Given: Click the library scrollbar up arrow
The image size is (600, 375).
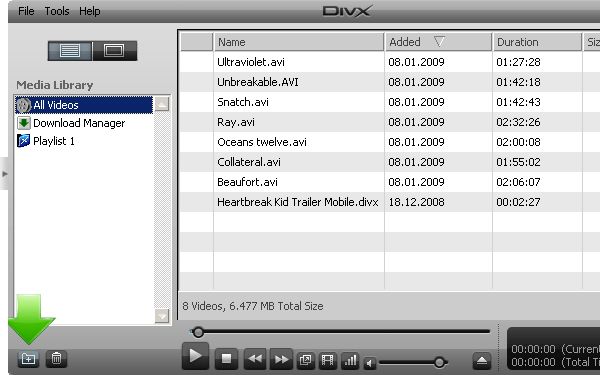Looking at the screenshot, I should tap(162, 104).
